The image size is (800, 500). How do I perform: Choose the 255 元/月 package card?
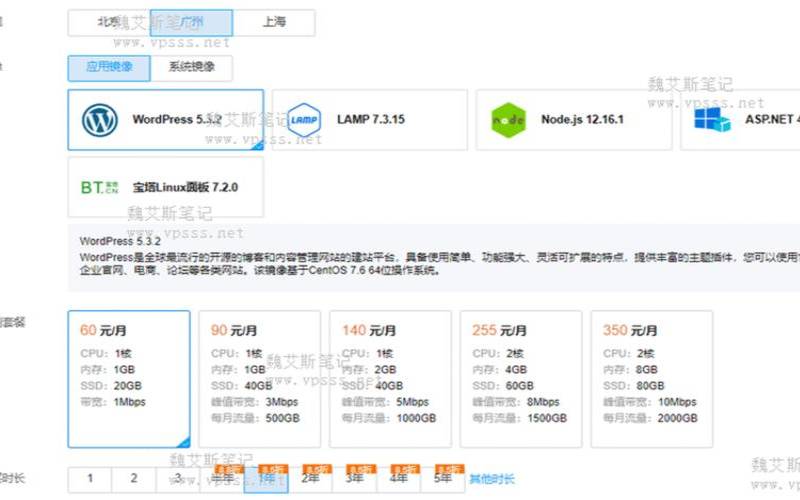pyautogui.click(x=520, y=378)
